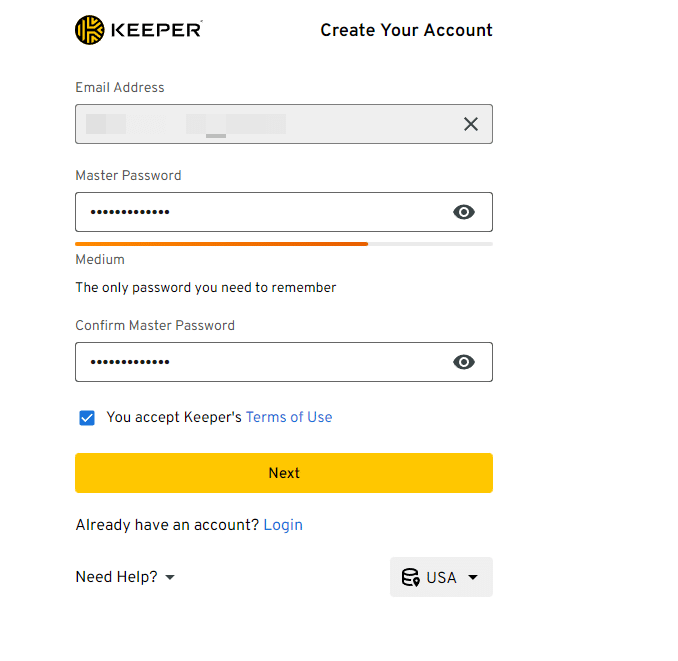Click into the Confirm Master Password field
The width and height of the screenshot is (678, 661).
[260, 362]
